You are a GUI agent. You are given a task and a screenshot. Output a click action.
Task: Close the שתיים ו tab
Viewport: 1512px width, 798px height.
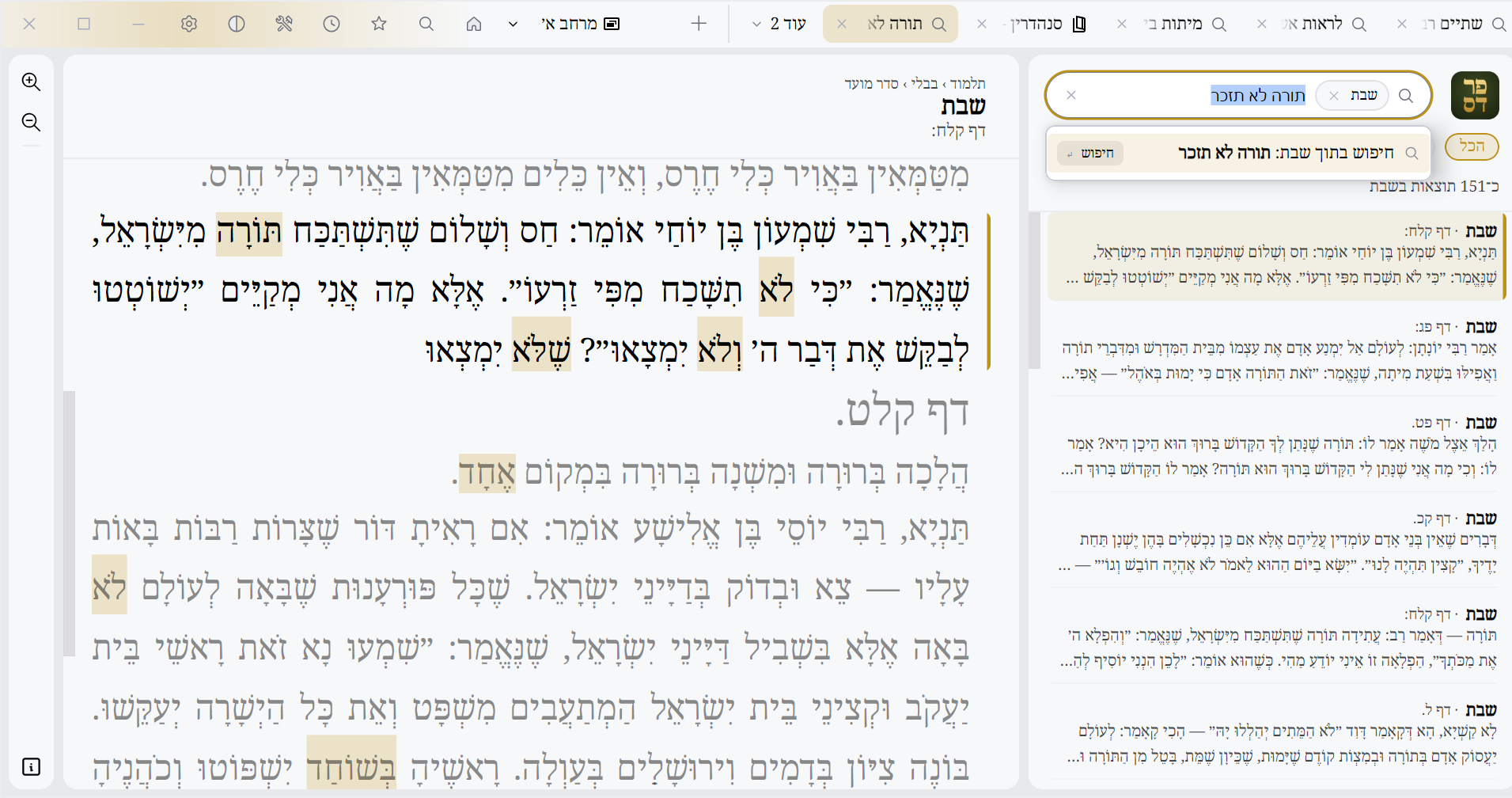1402,24
